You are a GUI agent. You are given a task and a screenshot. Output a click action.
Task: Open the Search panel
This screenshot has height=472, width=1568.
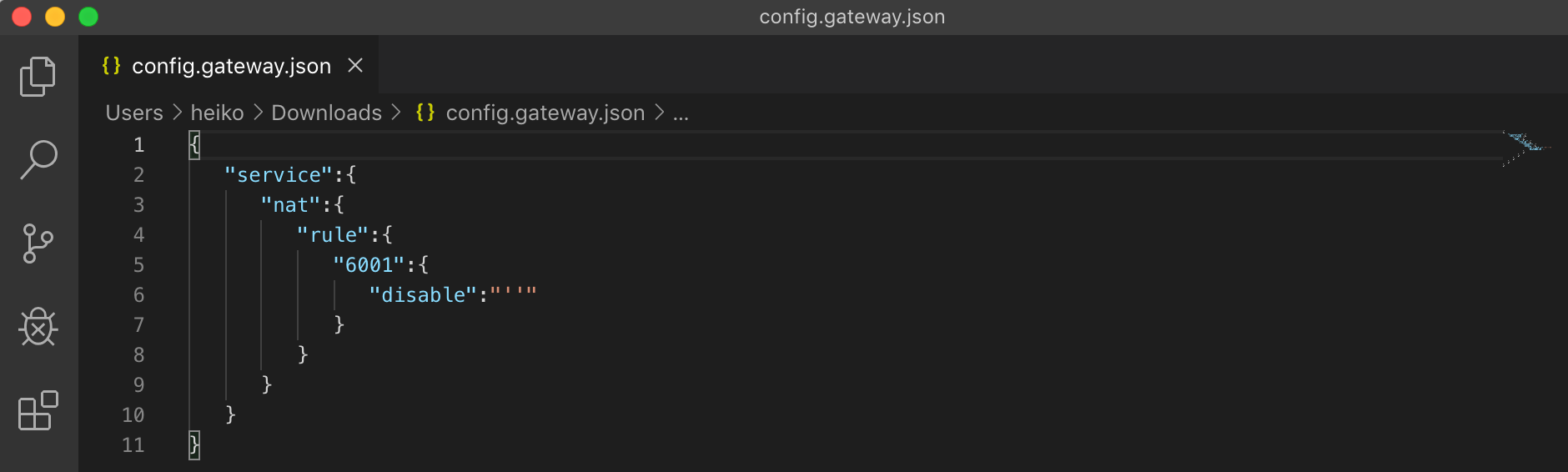pos(38,159)
